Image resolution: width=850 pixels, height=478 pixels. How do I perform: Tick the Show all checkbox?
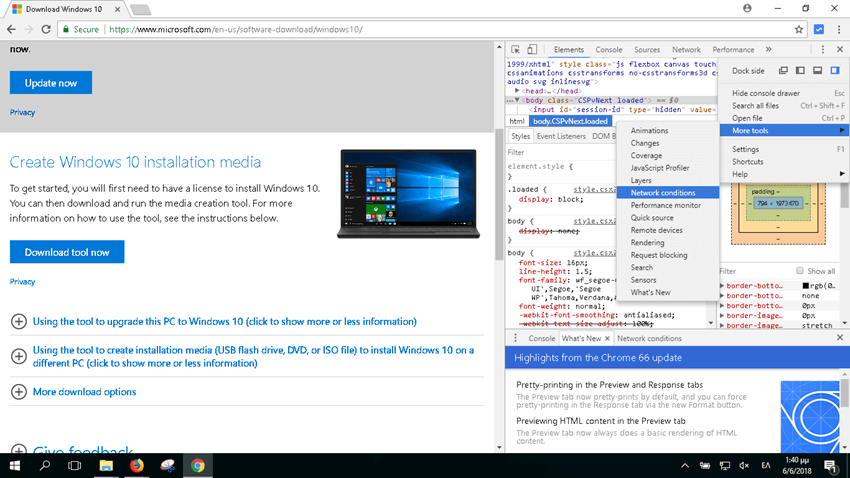coord(800,270)
